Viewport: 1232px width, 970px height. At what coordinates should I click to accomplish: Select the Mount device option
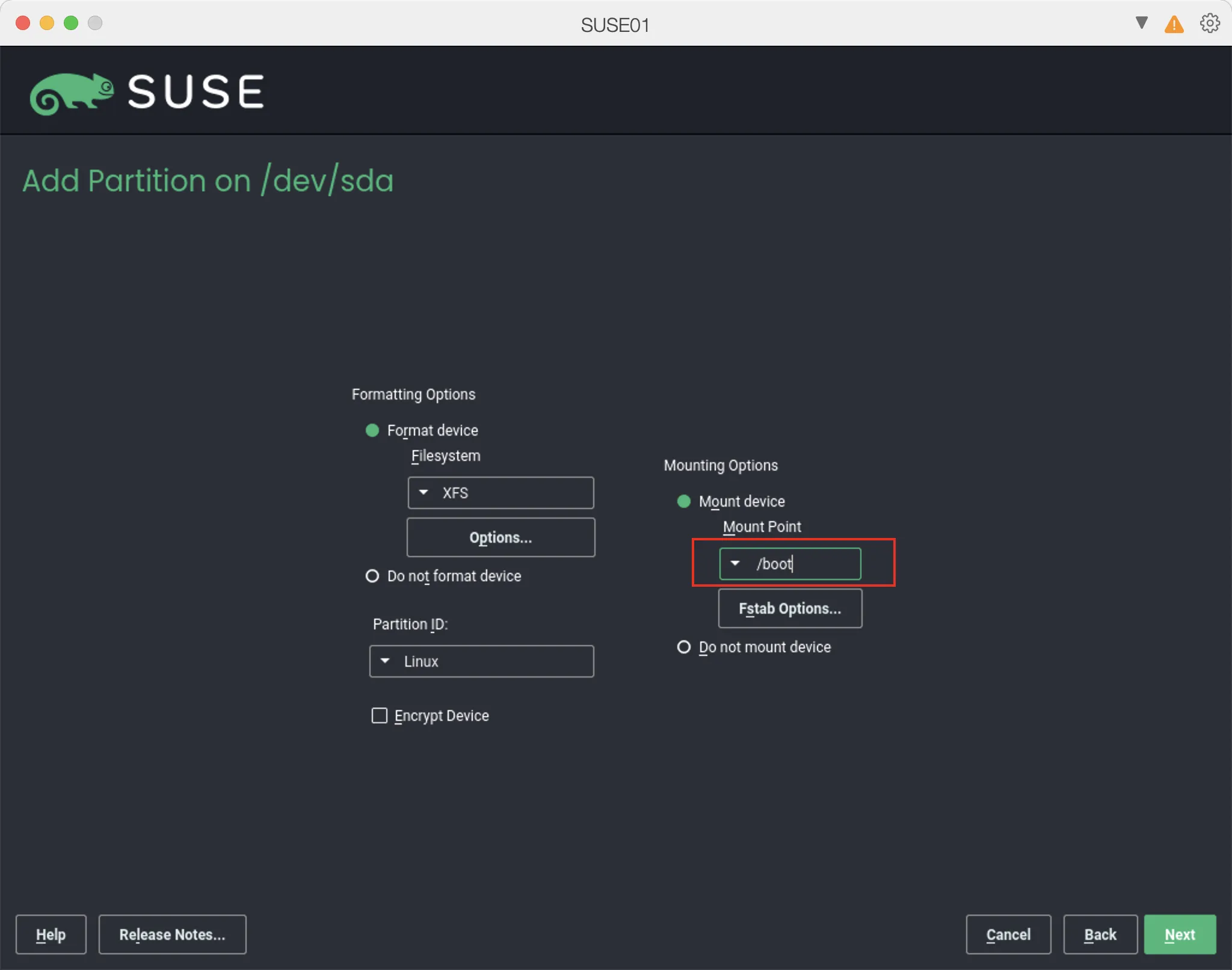coord(684,501)
